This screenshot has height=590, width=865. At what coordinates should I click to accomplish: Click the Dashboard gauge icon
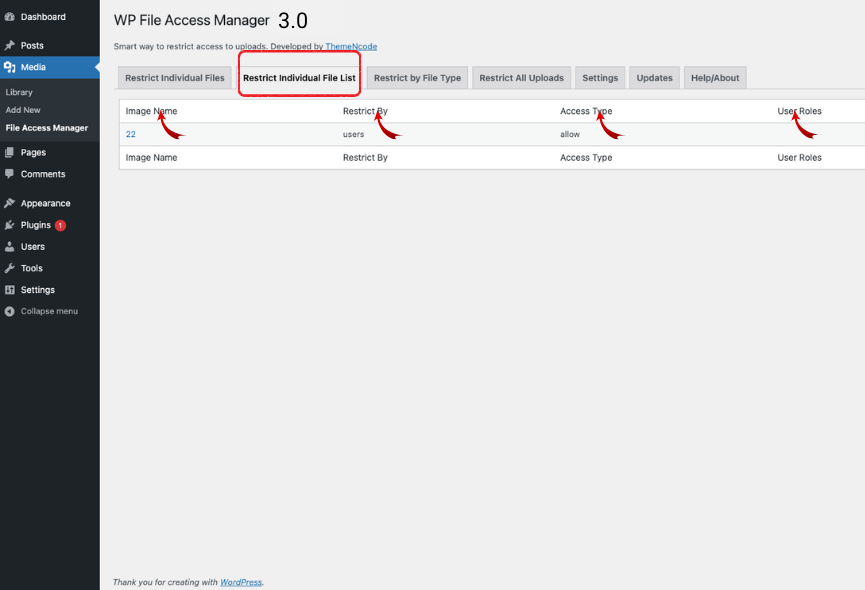9,17
